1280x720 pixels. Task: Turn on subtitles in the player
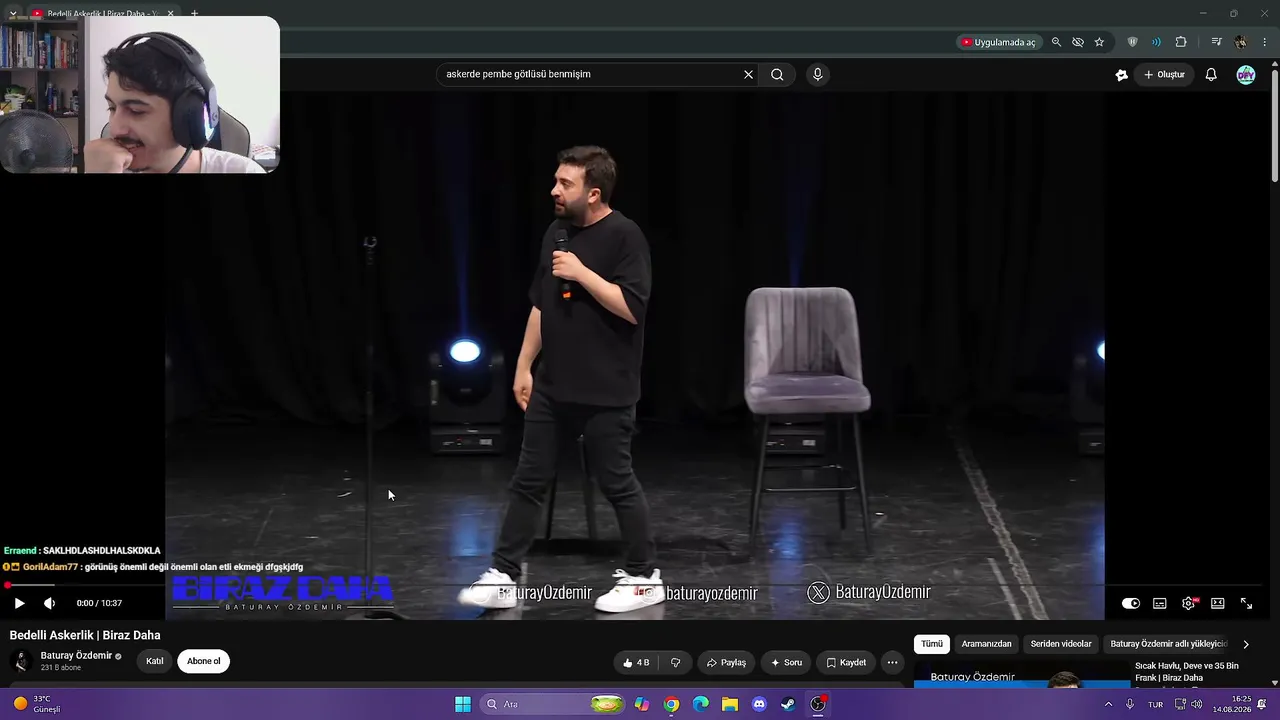point(1160,603)
